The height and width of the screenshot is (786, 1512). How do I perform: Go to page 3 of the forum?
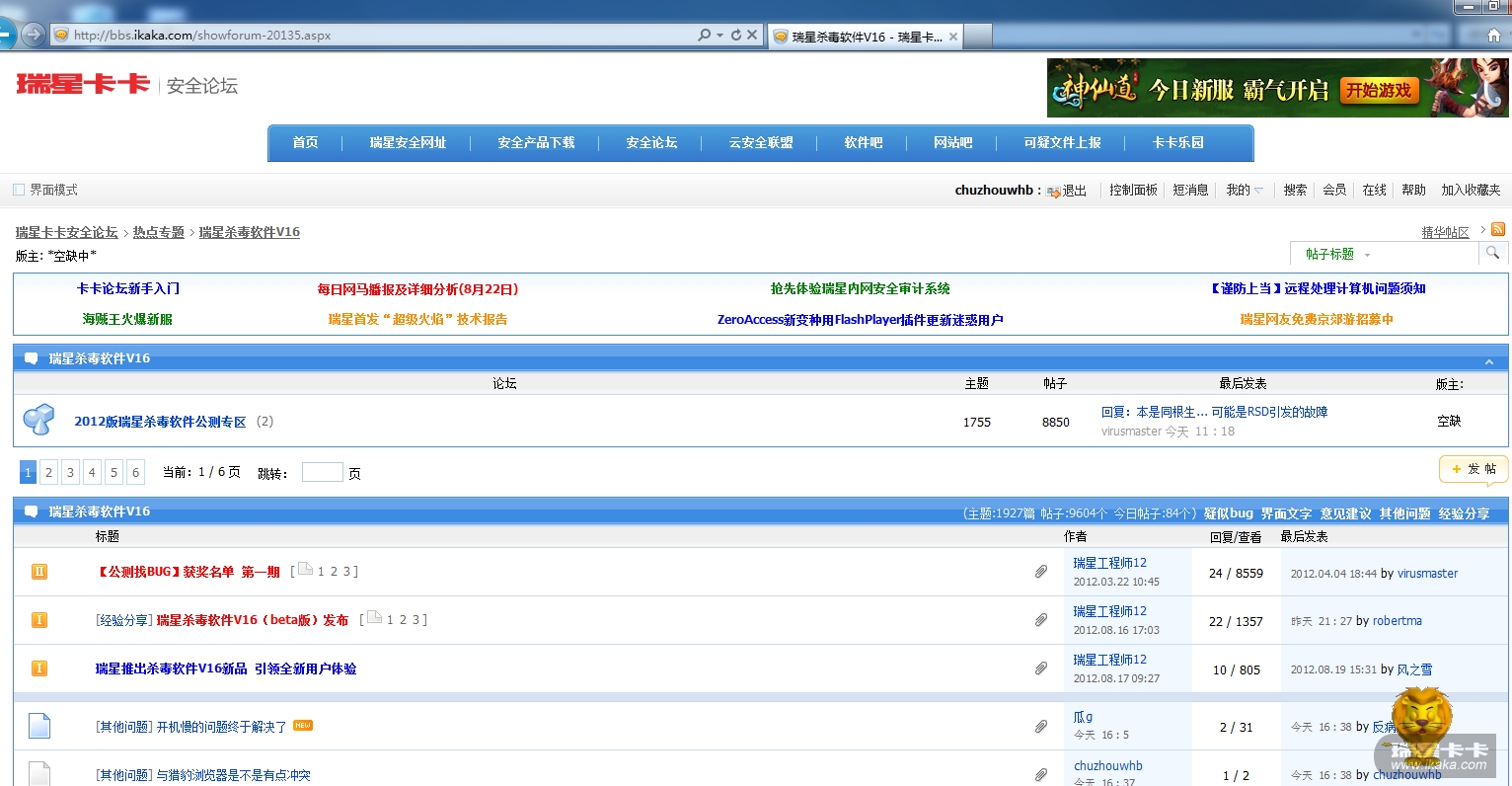[x=70, y=473]
